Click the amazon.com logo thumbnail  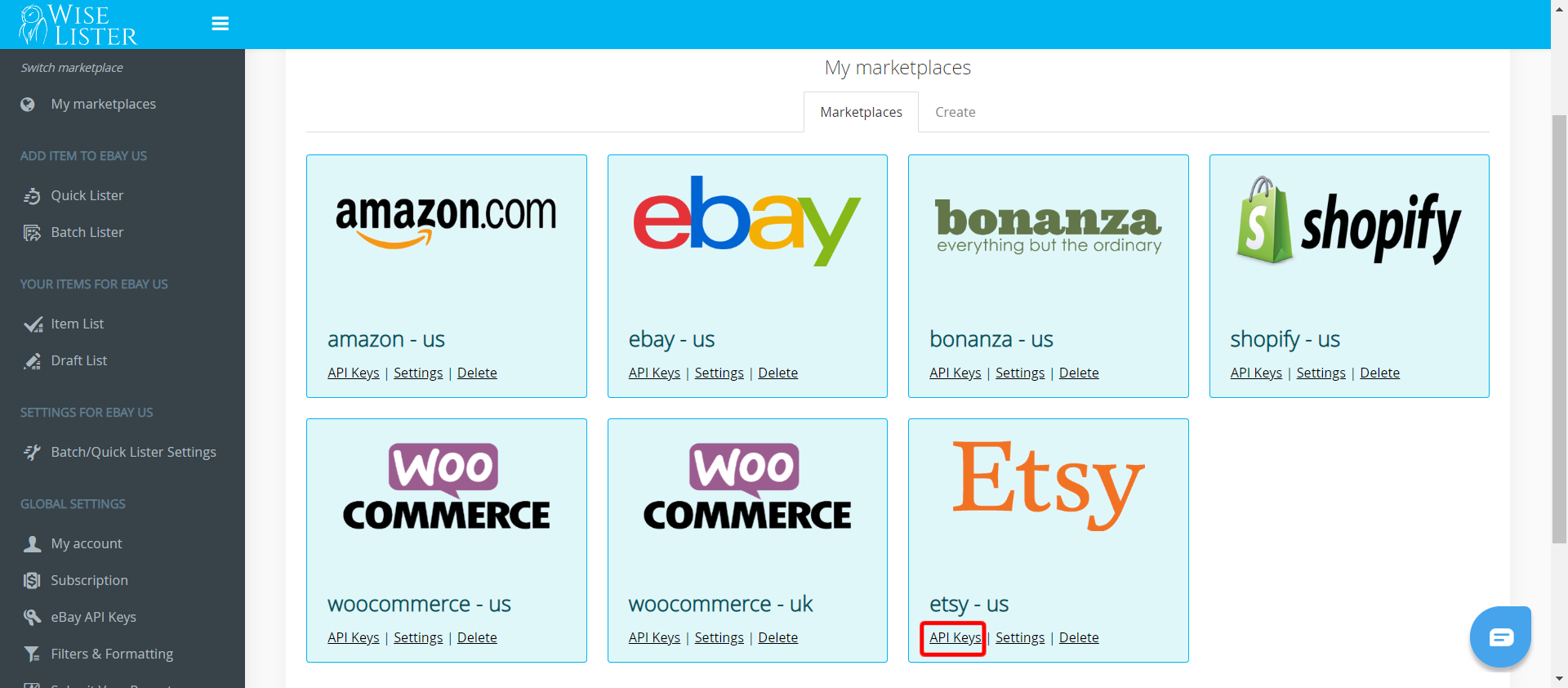click(446, 221)
